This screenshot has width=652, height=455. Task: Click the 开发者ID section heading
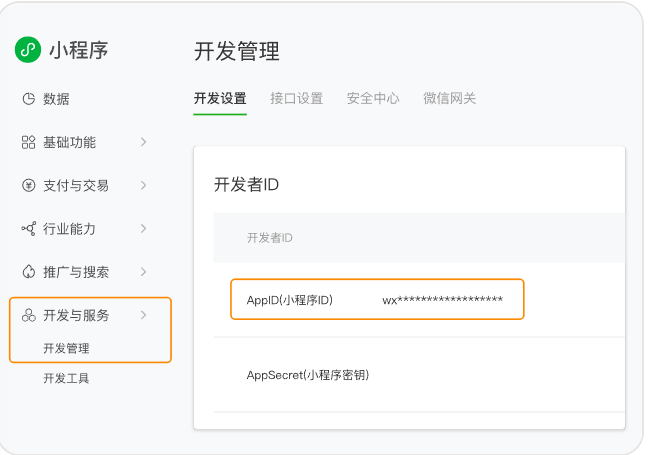(x=246, y=185)
